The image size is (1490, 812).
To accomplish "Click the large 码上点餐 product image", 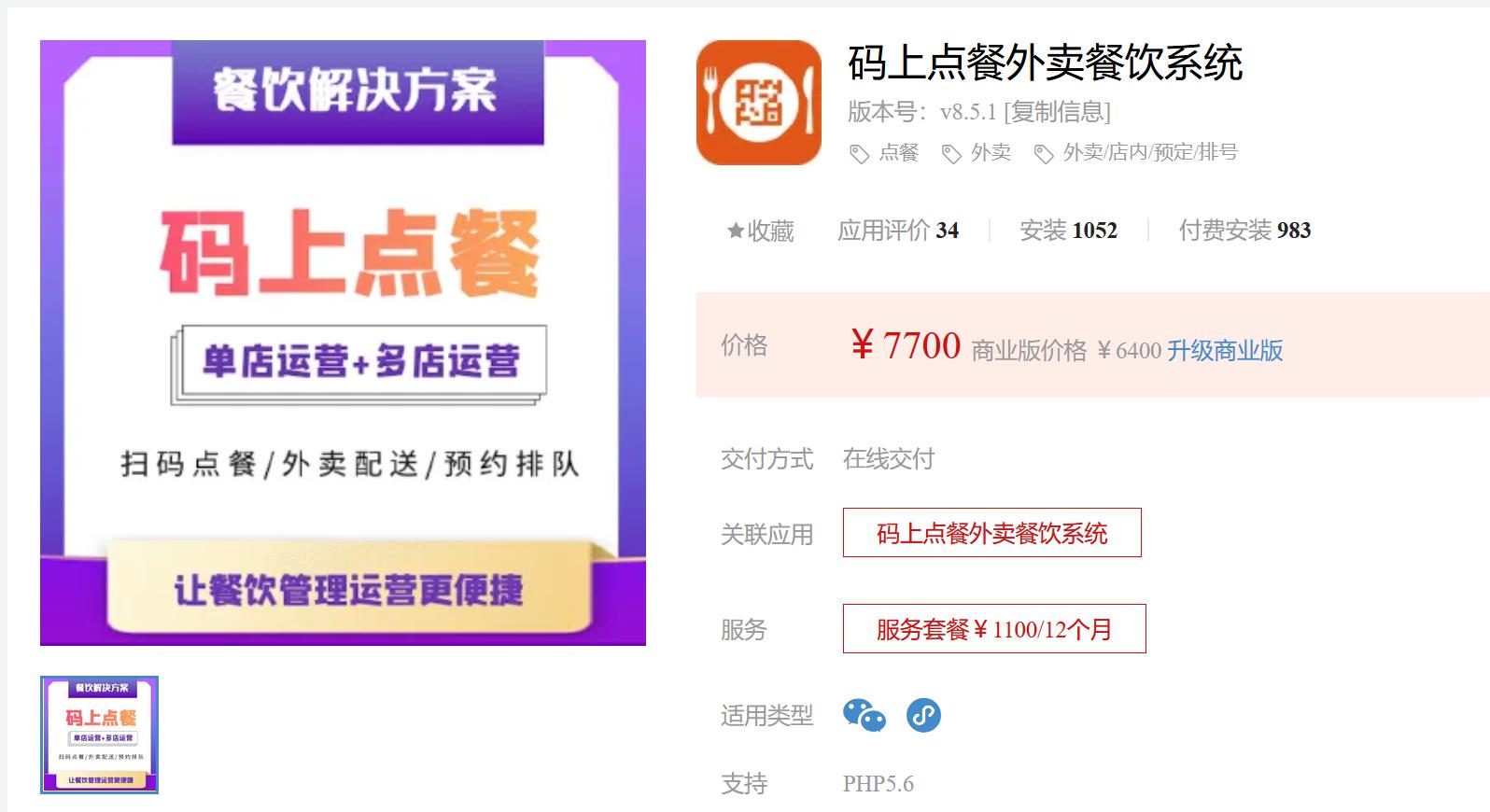I will pos(343,343).
